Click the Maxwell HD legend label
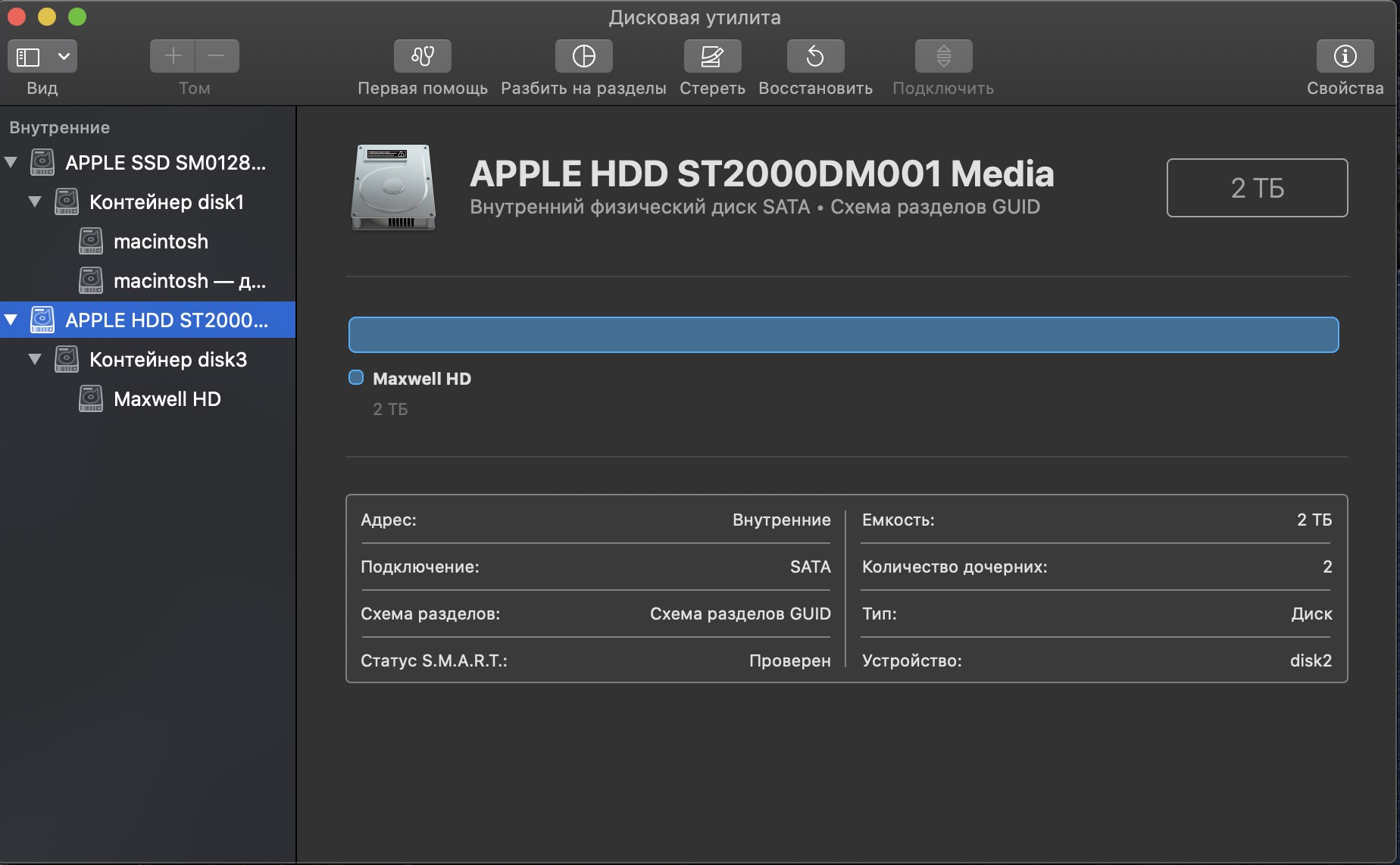The height and width of the screenshot is (865, 1400). pos(422,379)
